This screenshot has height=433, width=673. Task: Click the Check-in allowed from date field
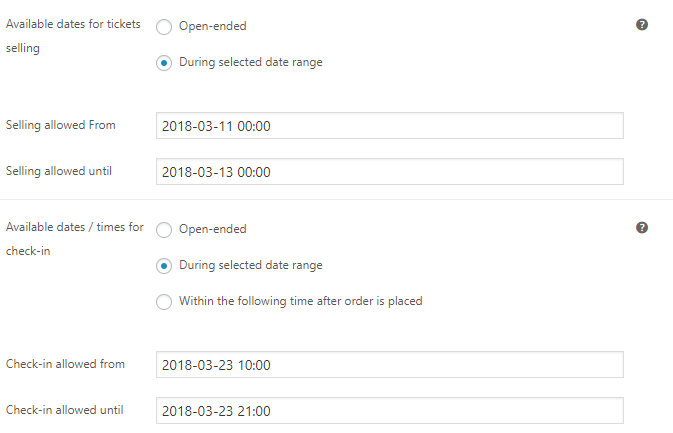coord(390,365)
